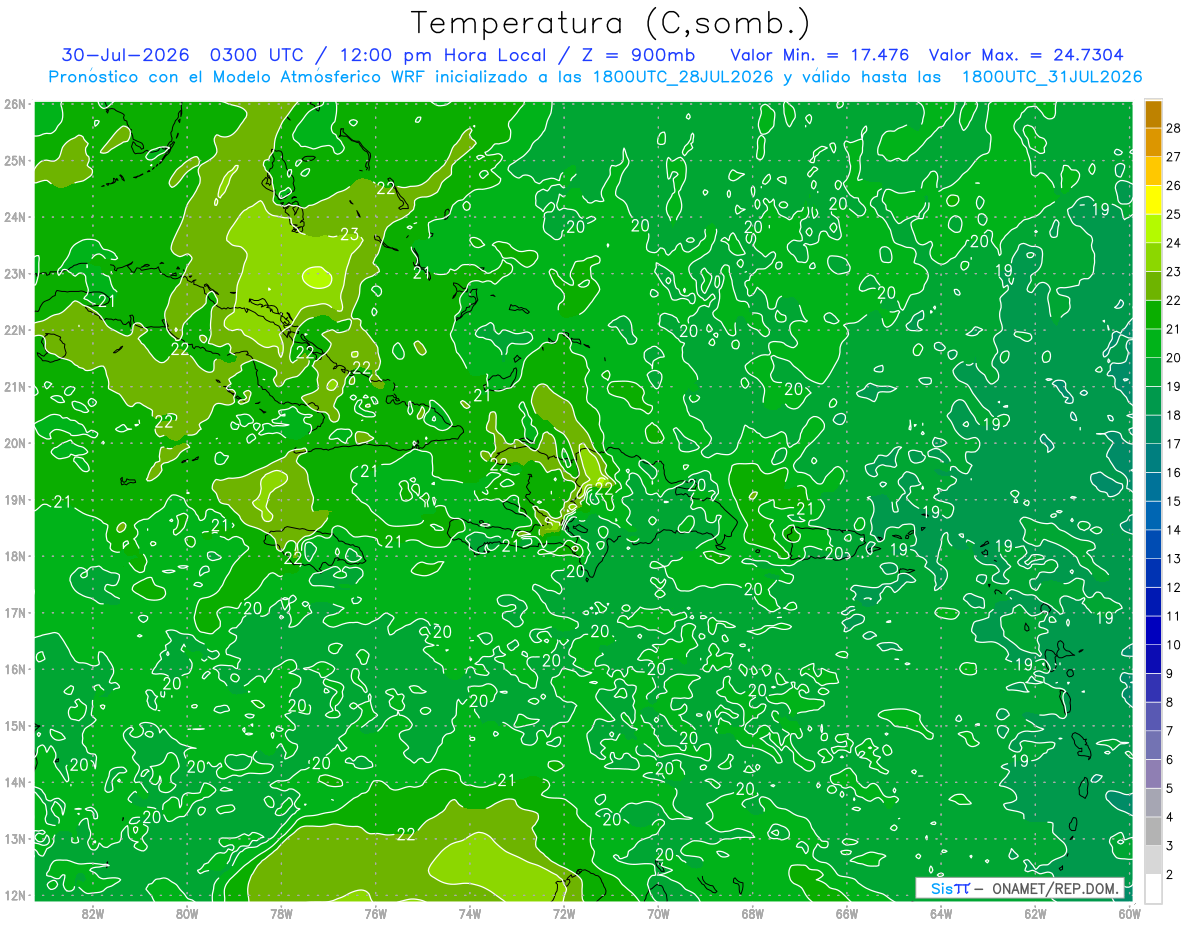
Task: Click the "Valor Min. = 17.476" value
Action: pyautogui.click(x=820, y=55)
